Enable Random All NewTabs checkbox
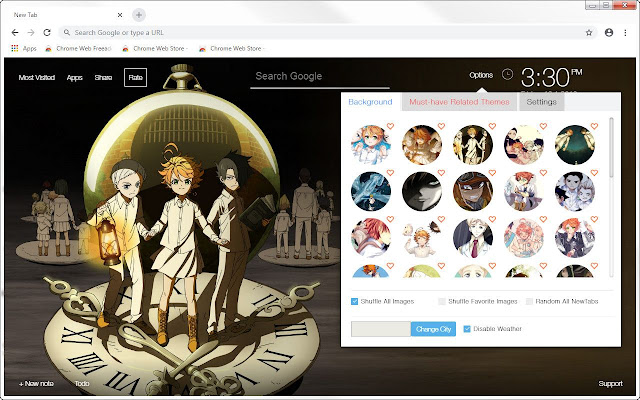This screenshot has height=400, width=640. 529,302
